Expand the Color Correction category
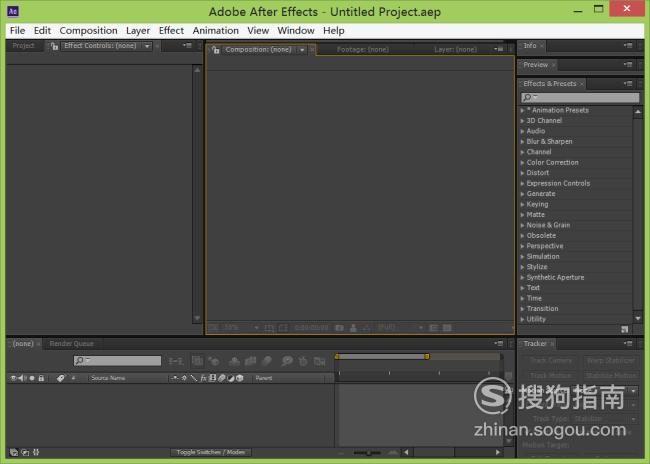The height and width of the screenshot is (464, 650). [x=522, y=163]
